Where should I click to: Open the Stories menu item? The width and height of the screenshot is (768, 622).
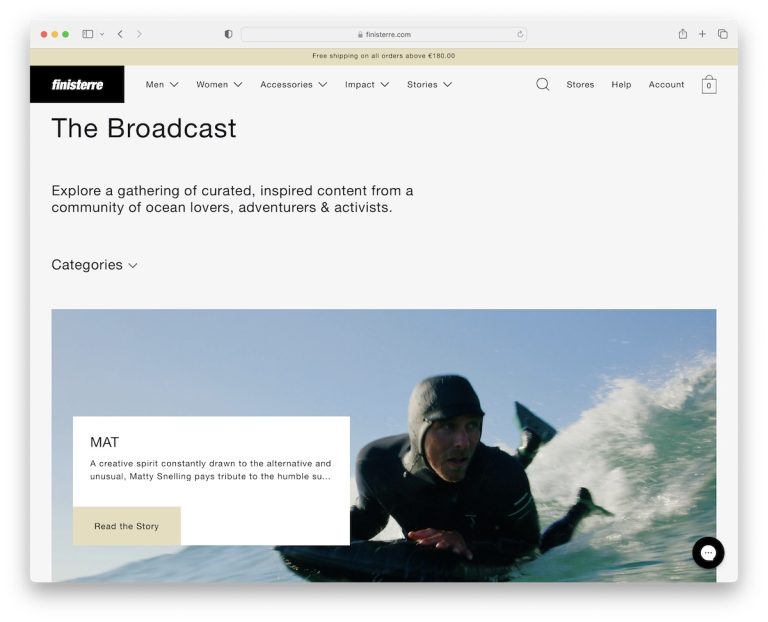click(x=429, y=85)
